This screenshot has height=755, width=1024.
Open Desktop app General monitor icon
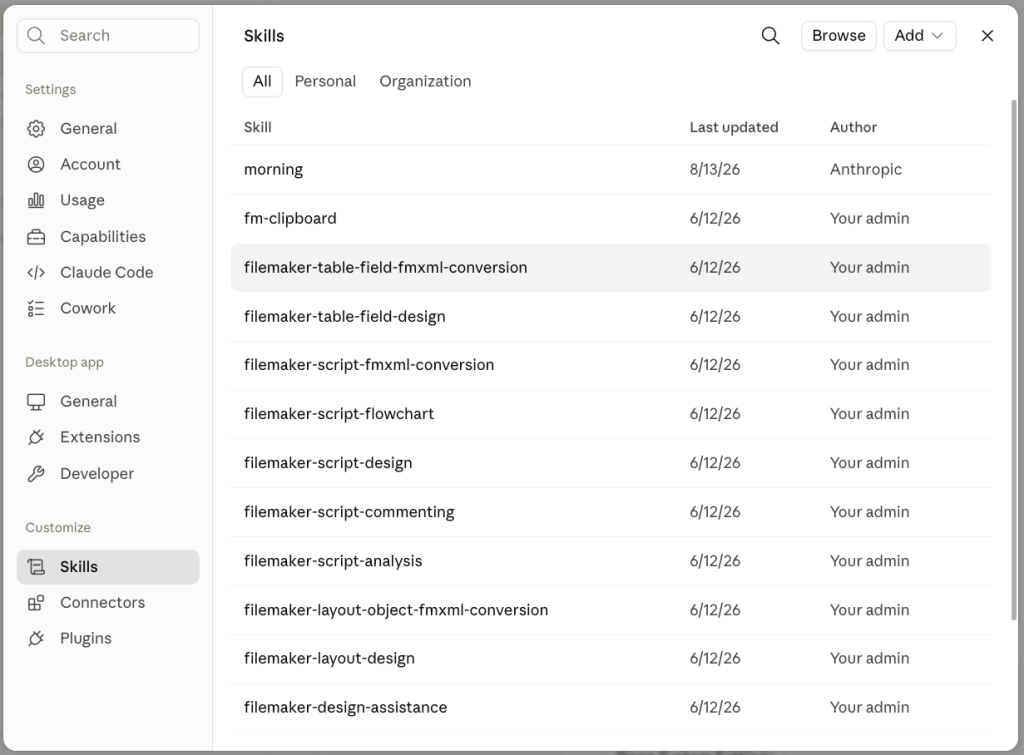coord(36,402)
